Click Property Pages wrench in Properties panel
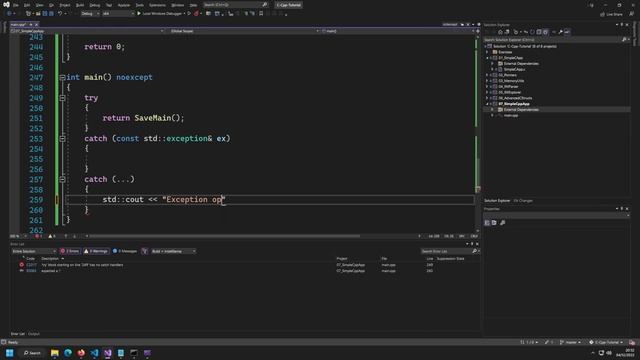Viewport: 640px width, 360px height. 502,223
